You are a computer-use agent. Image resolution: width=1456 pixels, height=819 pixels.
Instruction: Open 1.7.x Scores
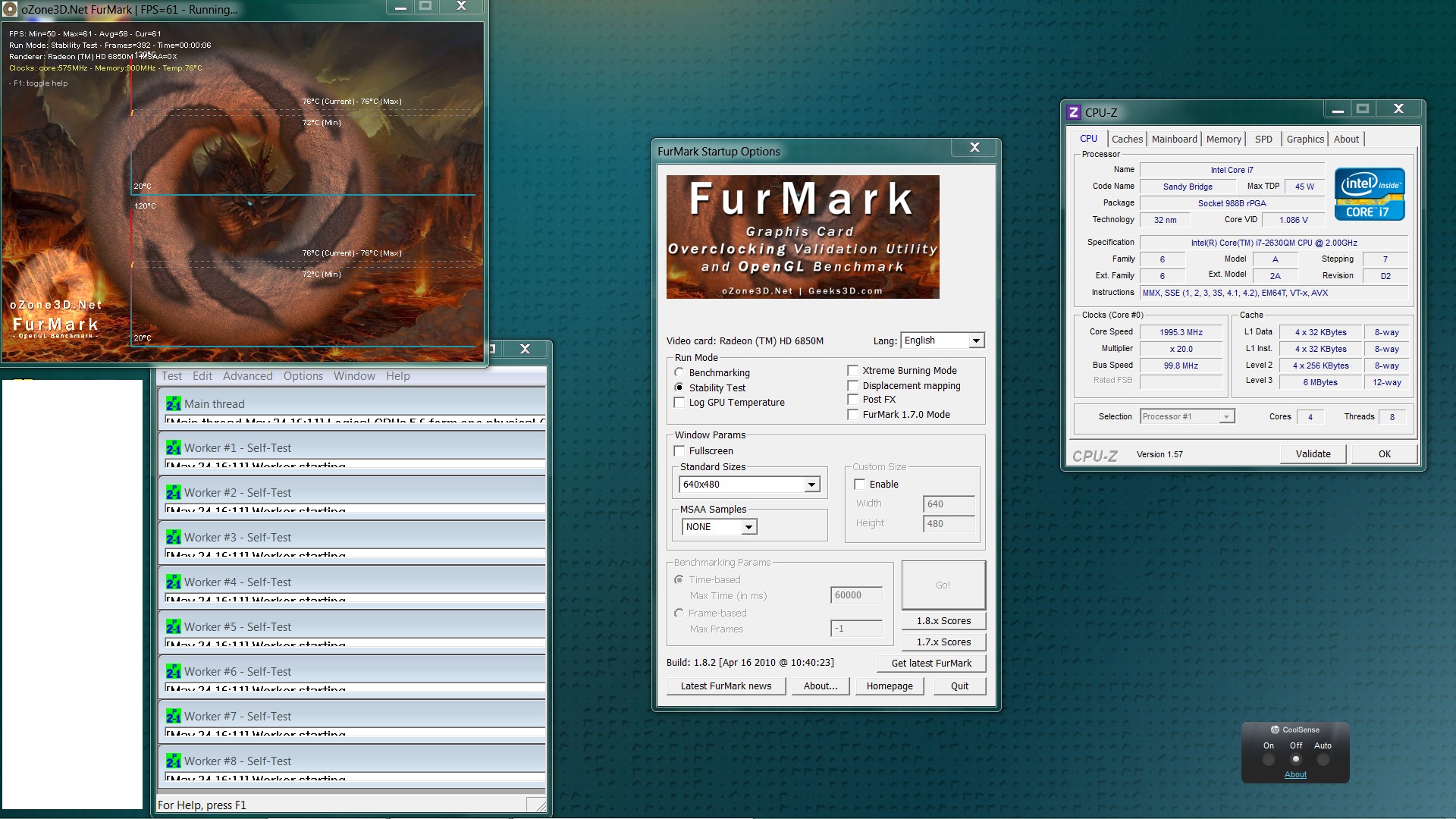943,642
